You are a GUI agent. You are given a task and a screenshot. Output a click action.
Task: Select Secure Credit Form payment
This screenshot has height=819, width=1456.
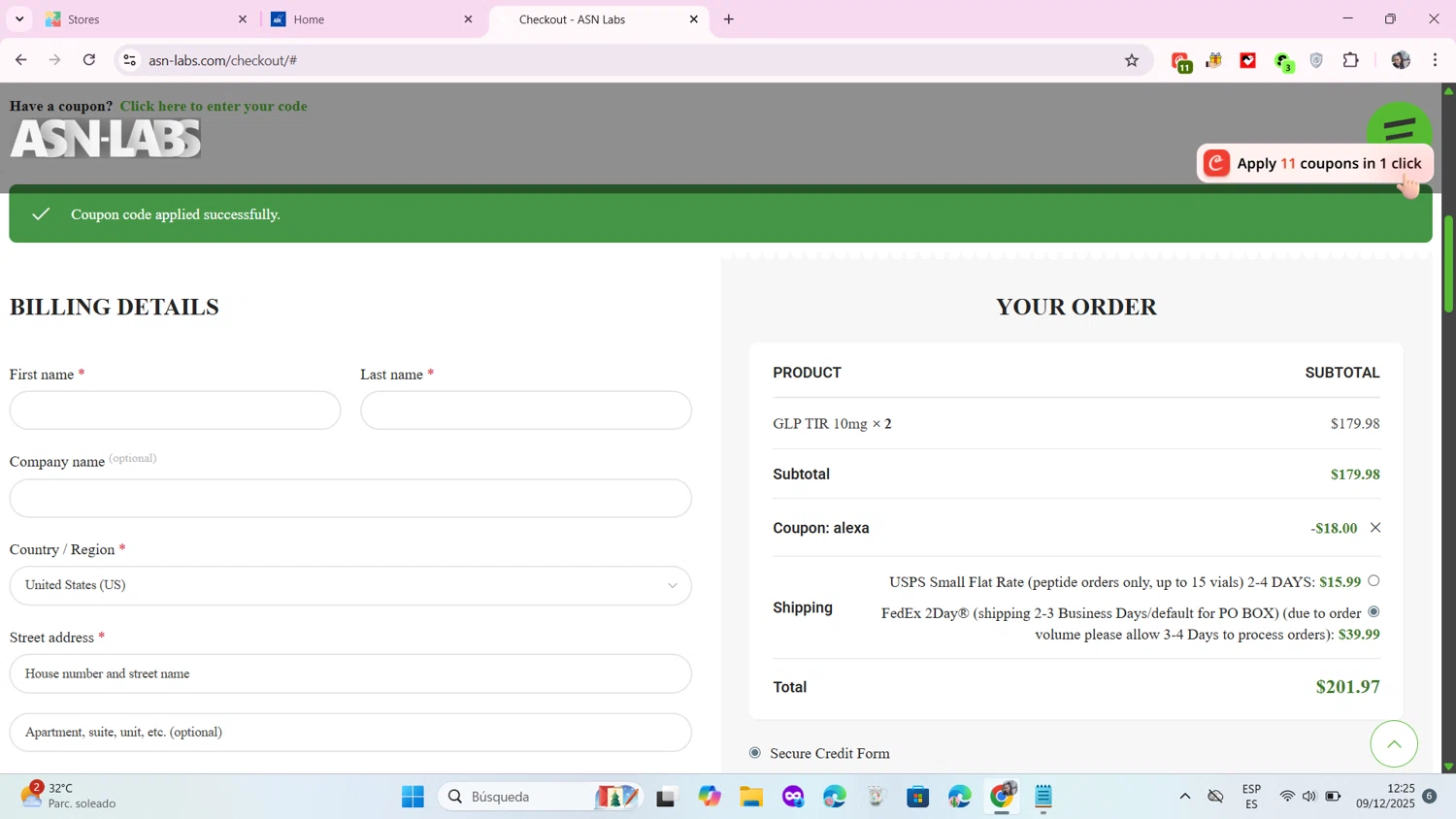coord(755,753)
